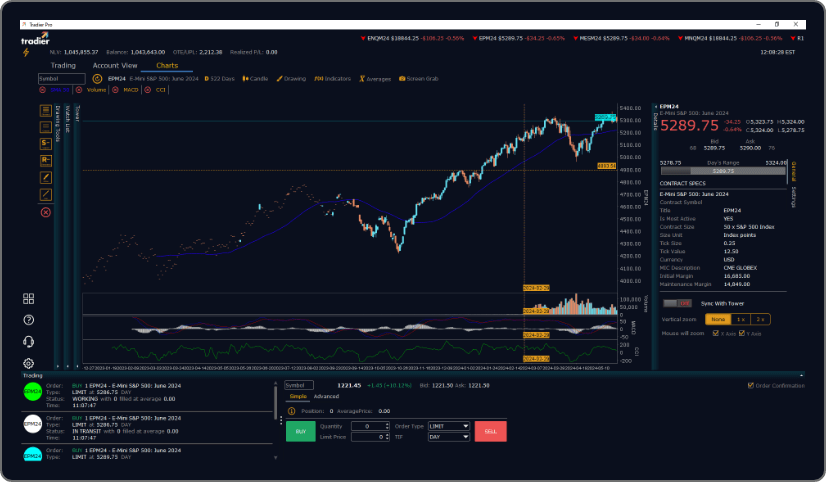
Task: Click the Limit Price stepper arrows
Action: click(387, 437)
